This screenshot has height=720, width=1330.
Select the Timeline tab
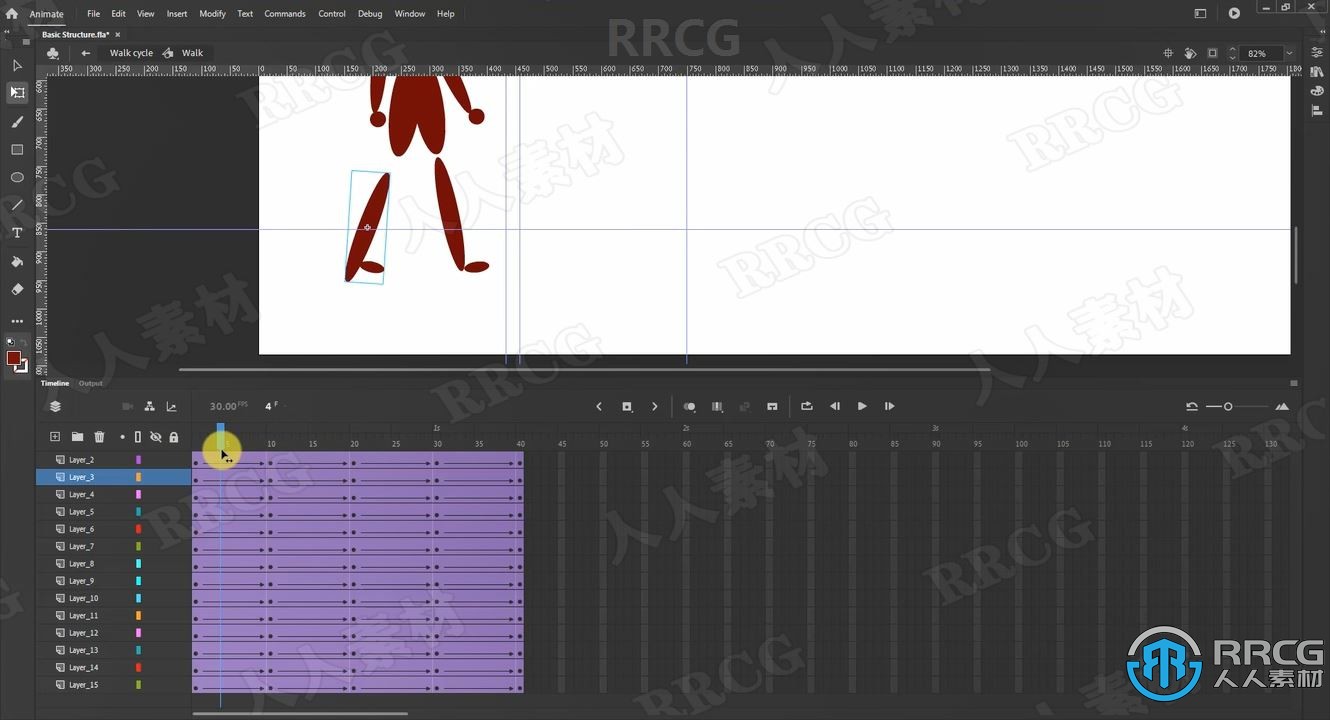click(55, 383)
